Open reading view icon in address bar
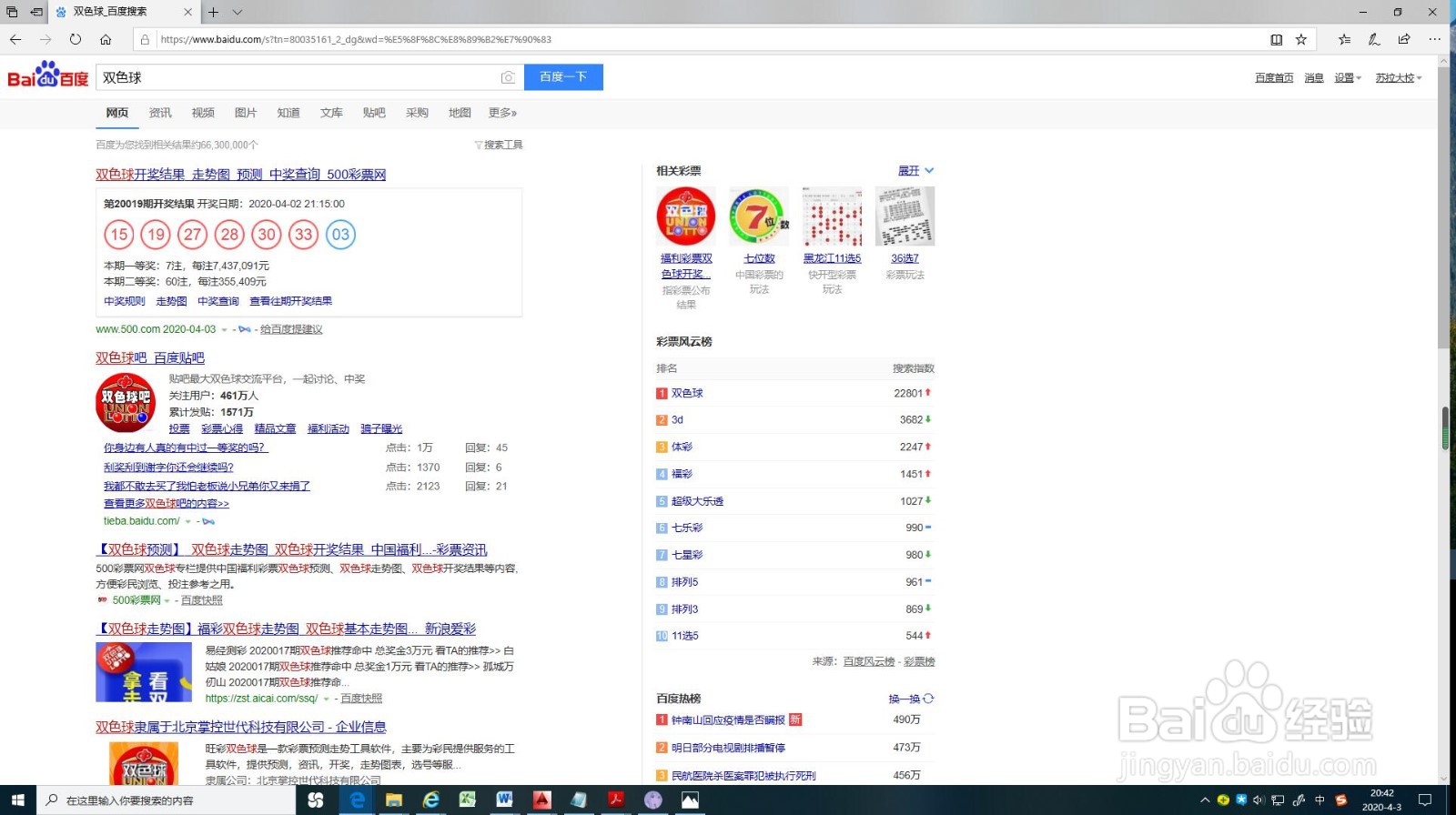1456x815 pixels. [1277, 39]
